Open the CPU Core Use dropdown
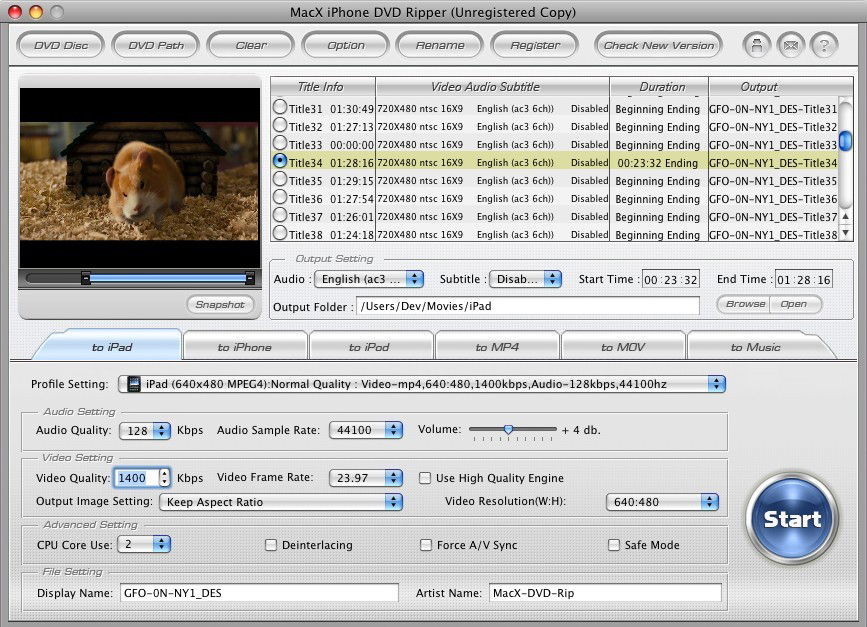 click(145, 545)
